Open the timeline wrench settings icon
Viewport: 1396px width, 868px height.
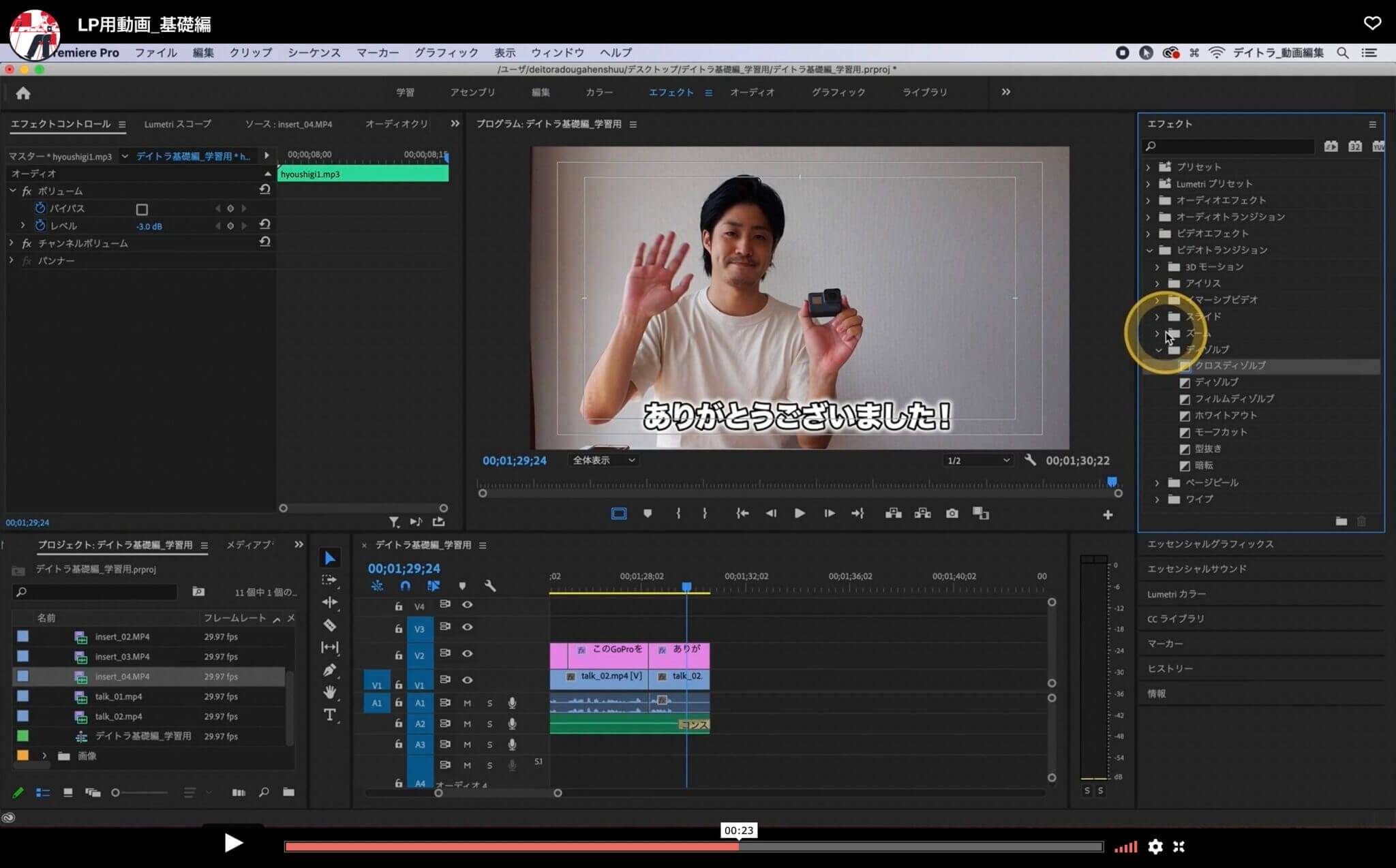click(x=489, y=586)
